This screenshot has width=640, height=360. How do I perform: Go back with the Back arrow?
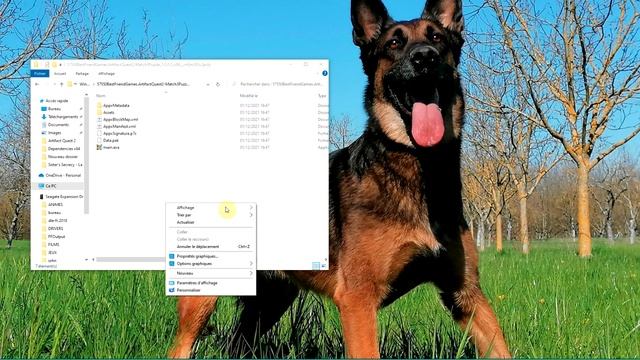[37, 84]
